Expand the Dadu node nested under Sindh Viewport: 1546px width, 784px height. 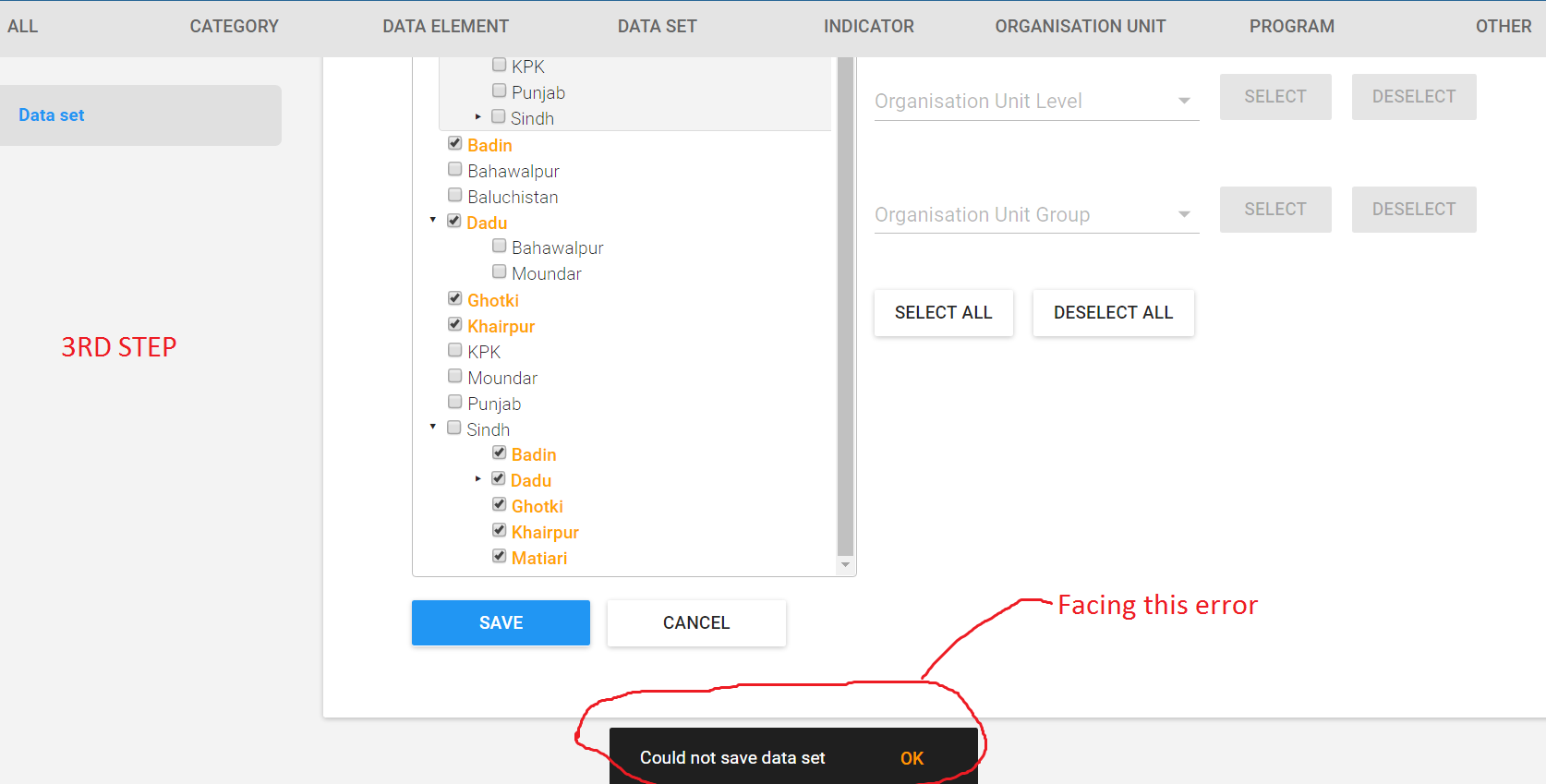(x=477, y=479)
